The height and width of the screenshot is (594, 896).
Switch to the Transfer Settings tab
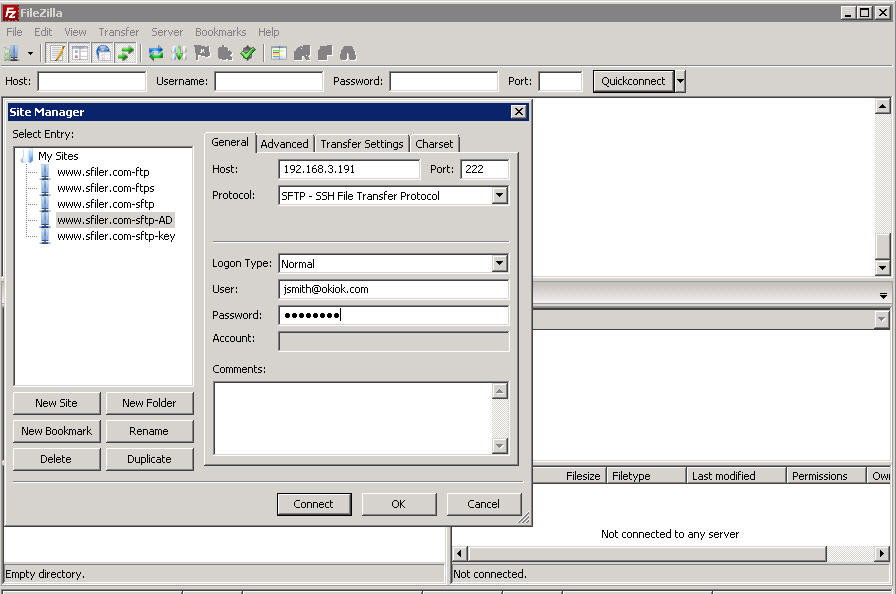[x=362, y=144]
